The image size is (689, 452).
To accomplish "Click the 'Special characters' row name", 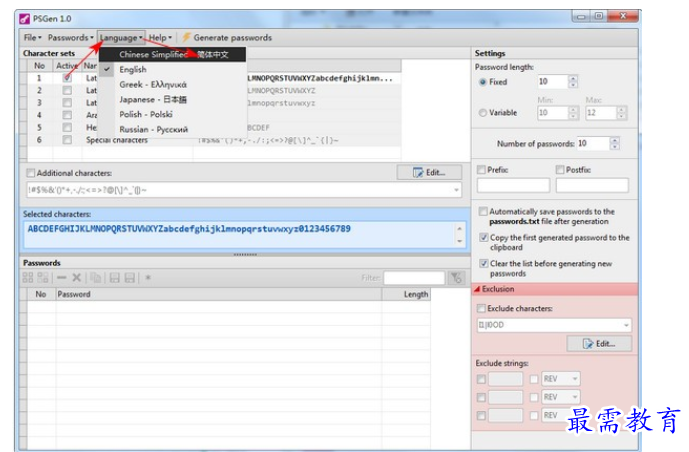I will (x=117, y=140).
